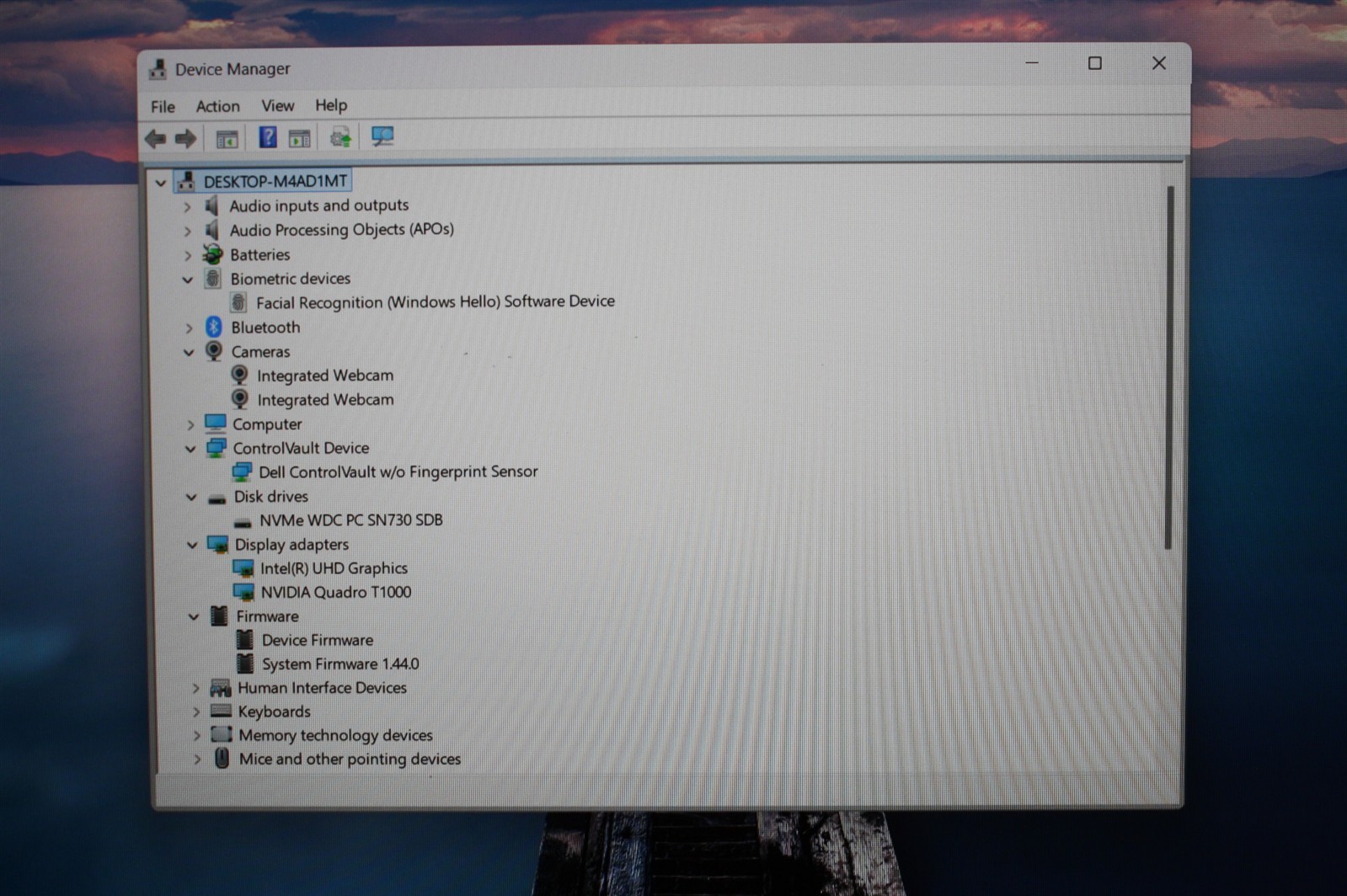Click the Properties pane toolbar icon
1347x896 pixels.
click(x=299, y=139)
